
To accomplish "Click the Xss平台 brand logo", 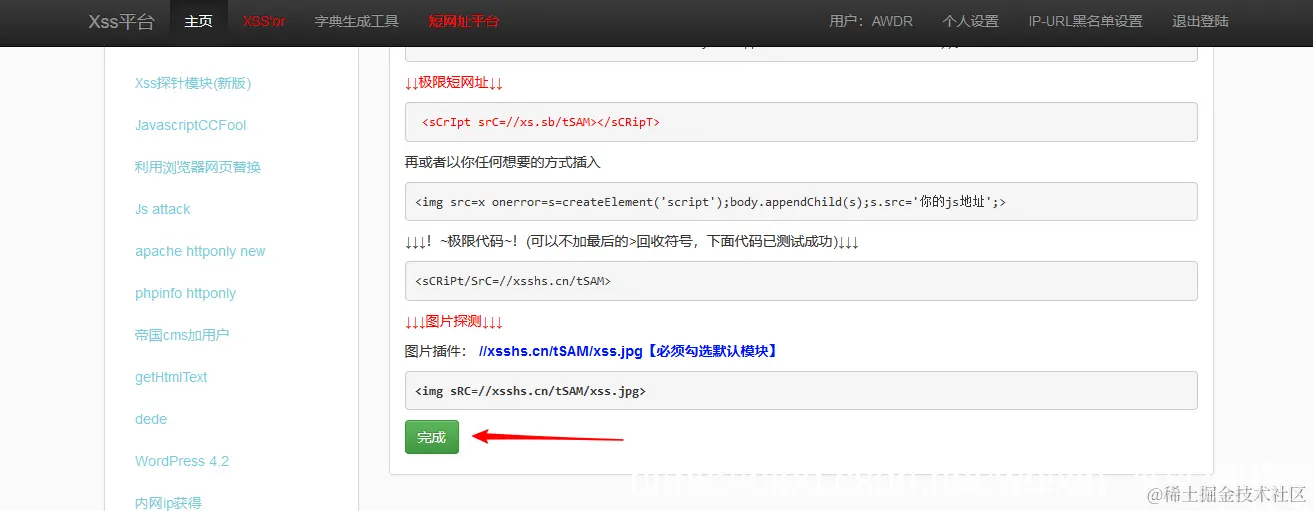I will click(121, 21).
